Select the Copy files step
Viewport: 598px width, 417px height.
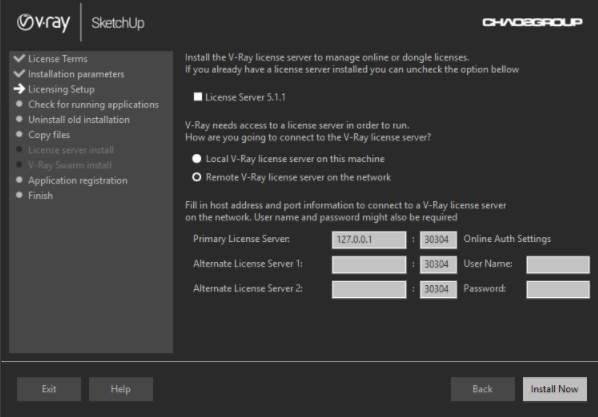[x=49, y=135]
